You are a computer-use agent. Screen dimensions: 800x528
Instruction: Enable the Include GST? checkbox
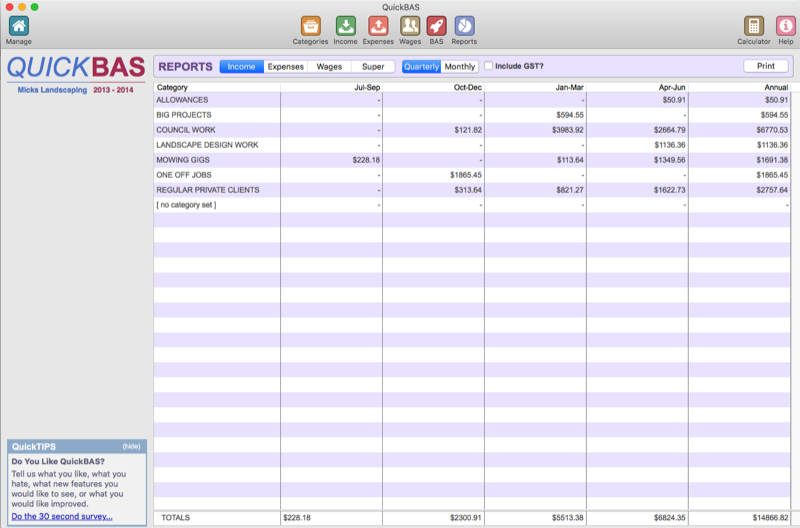click(x=488, y=66)
